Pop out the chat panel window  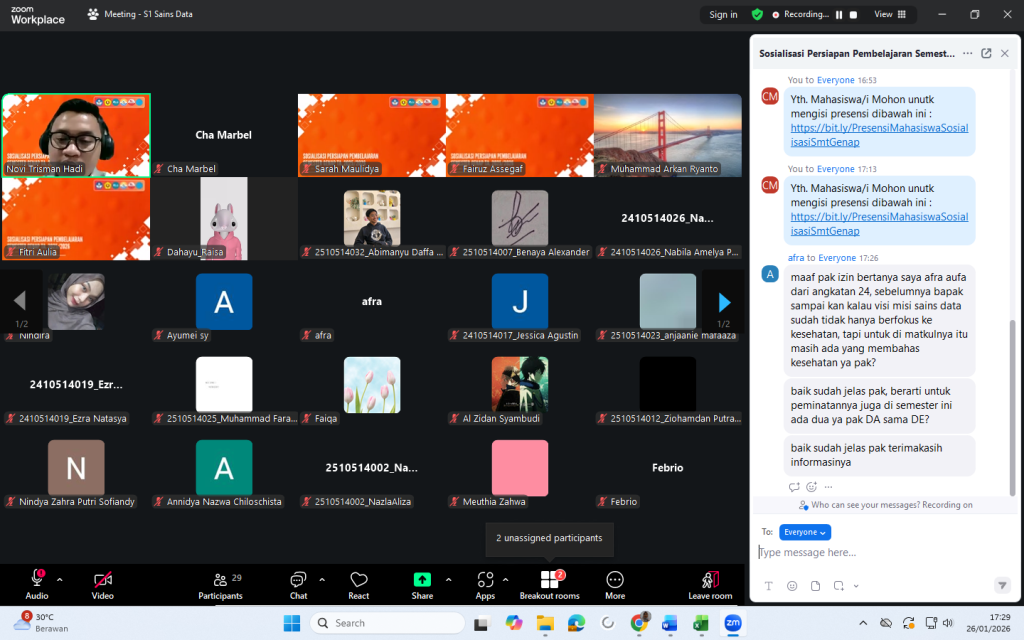(986, 53)
